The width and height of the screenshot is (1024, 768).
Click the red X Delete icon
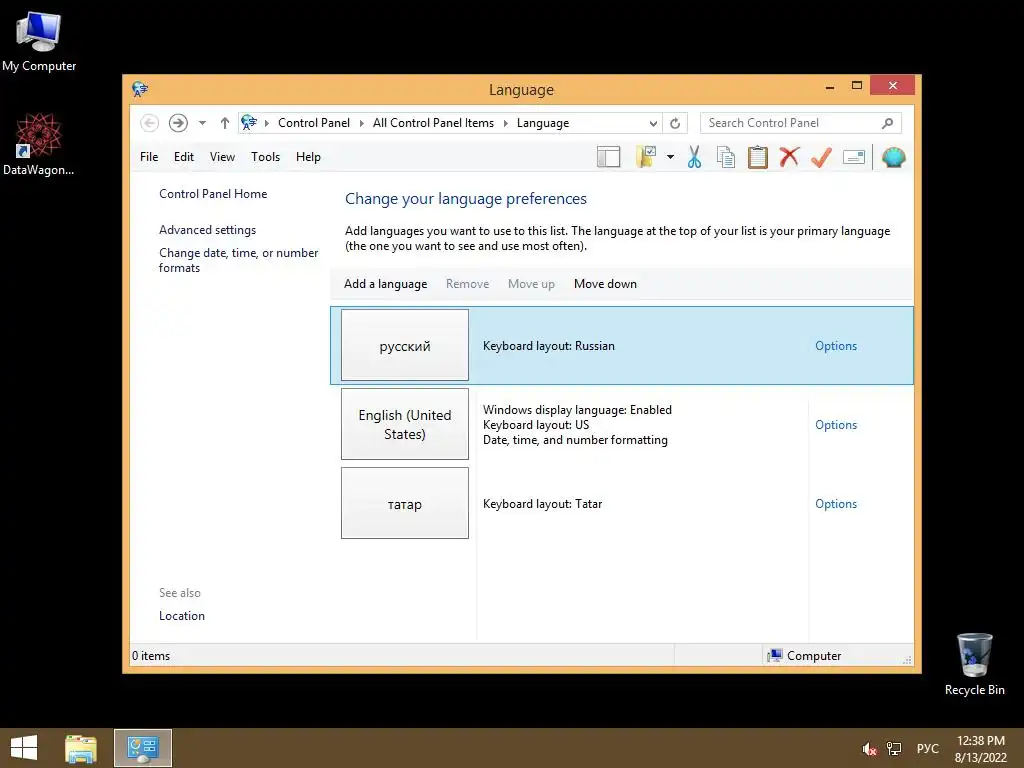(790, 157)
